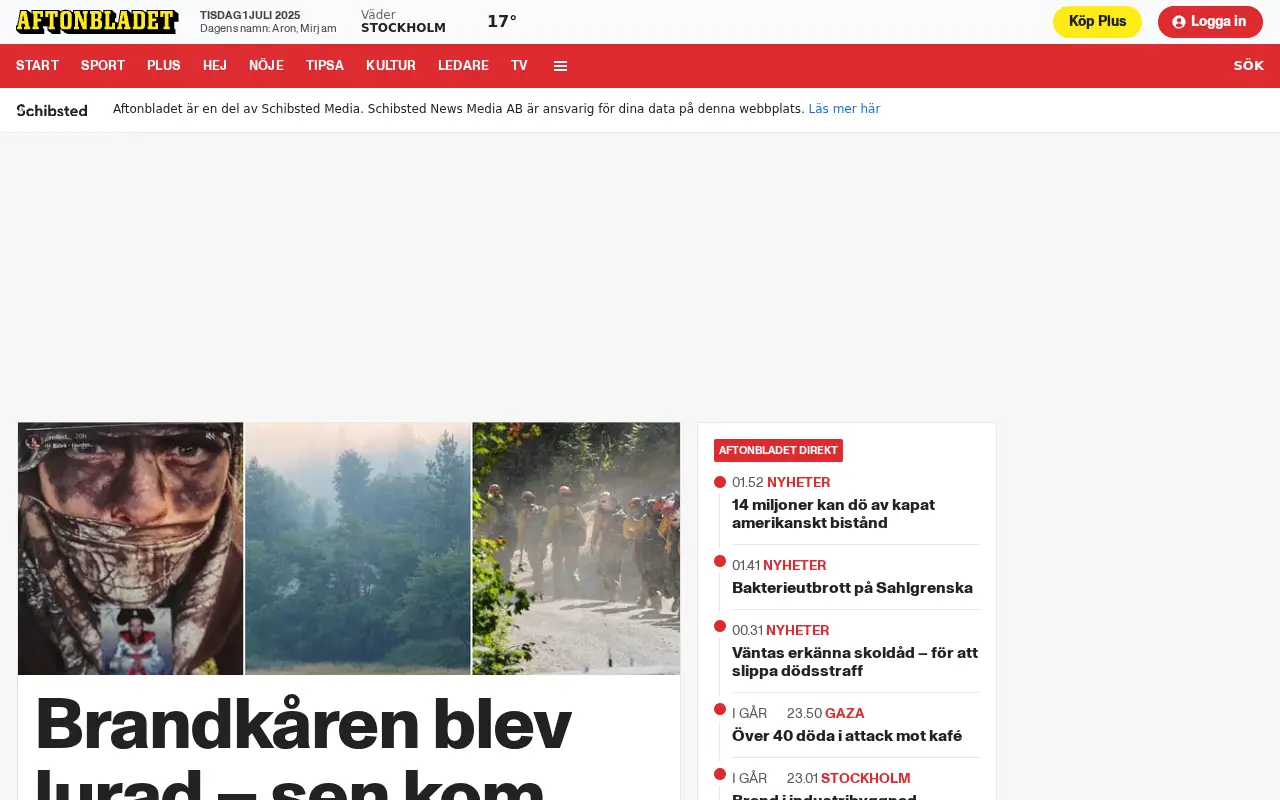Select HEJ in the navigation bar
The image size is (1280, 800).
(215, 66)
